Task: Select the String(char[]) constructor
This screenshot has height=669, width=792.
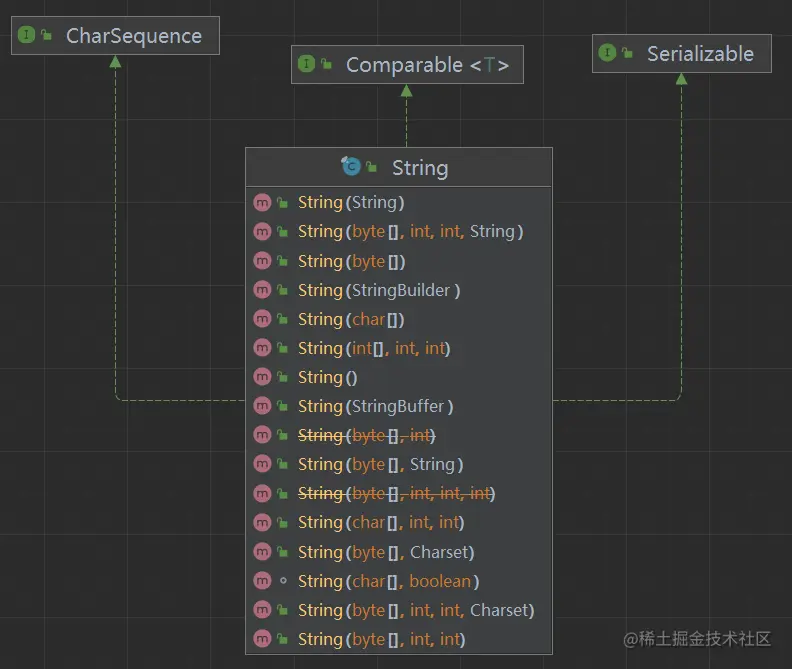Action: (x=350, y=319)
